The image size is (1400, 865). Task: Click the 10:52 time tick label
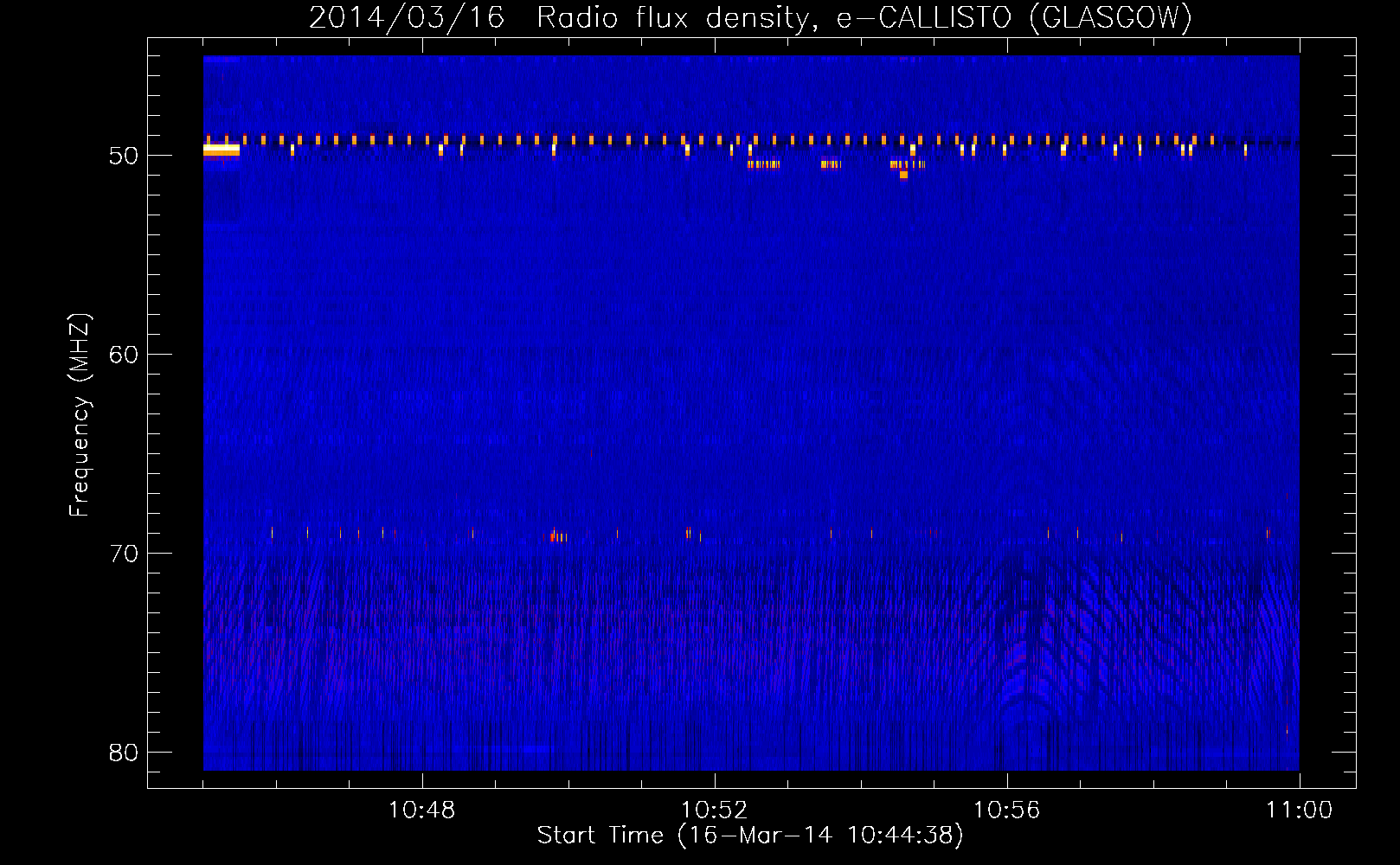pos(715,811)
